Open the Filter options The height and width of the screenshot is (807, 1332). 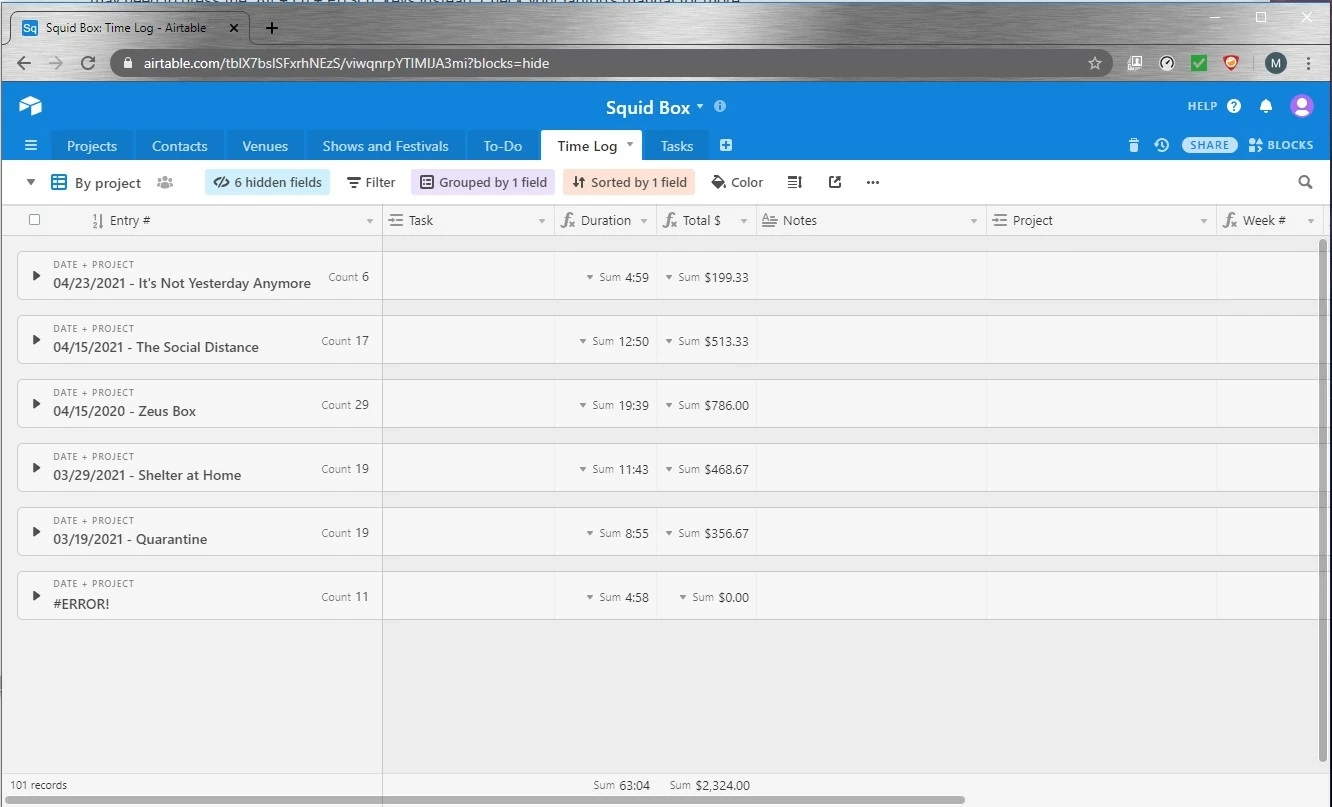[x=371, y=182]
